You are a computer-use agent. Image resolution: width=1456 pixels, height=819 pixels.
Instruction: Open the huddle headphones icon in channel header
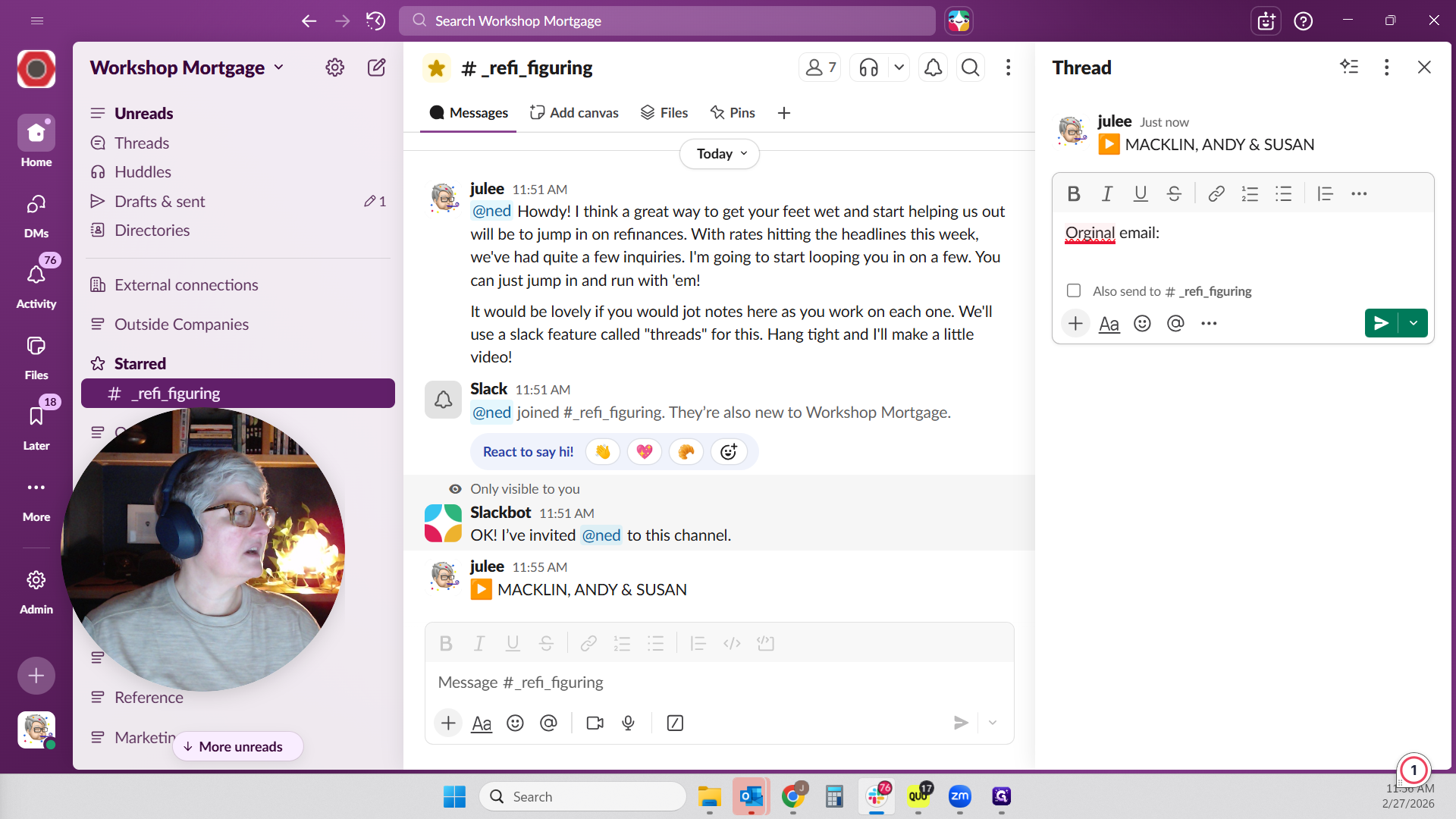[869, 68]
